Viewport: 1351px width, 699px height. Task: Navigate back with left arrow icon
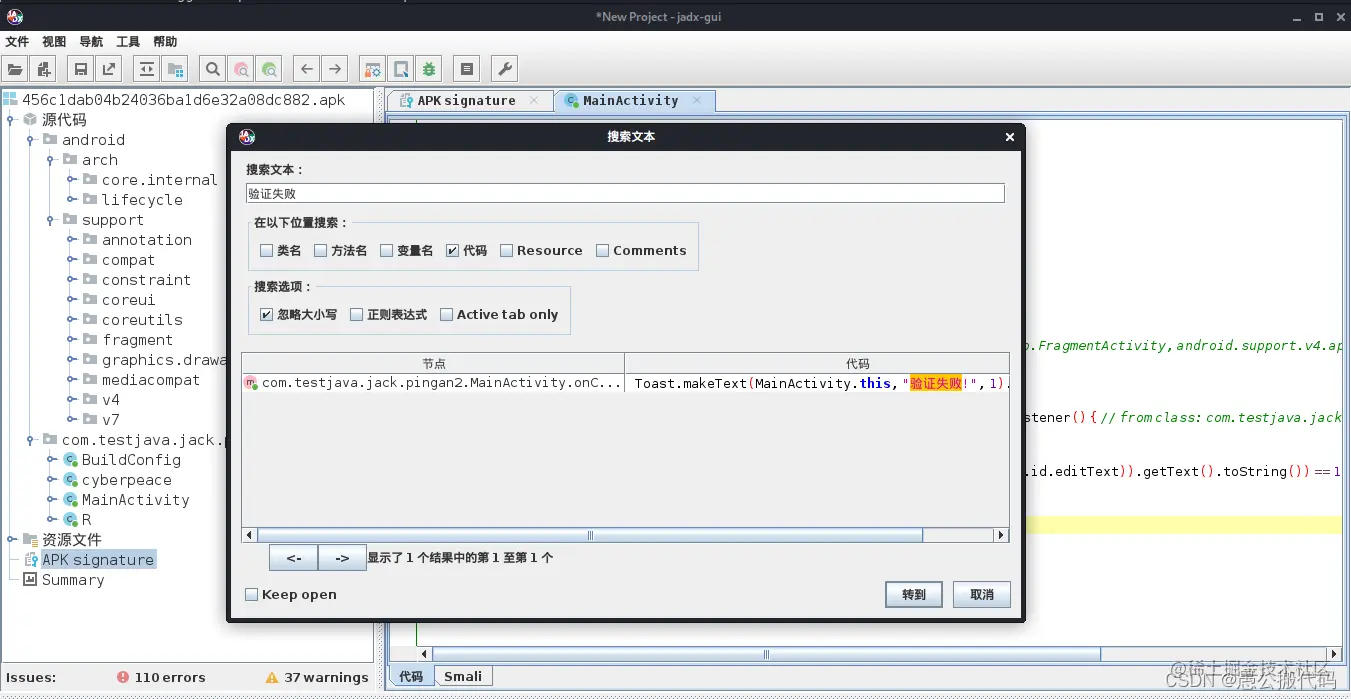coord(307,69)
